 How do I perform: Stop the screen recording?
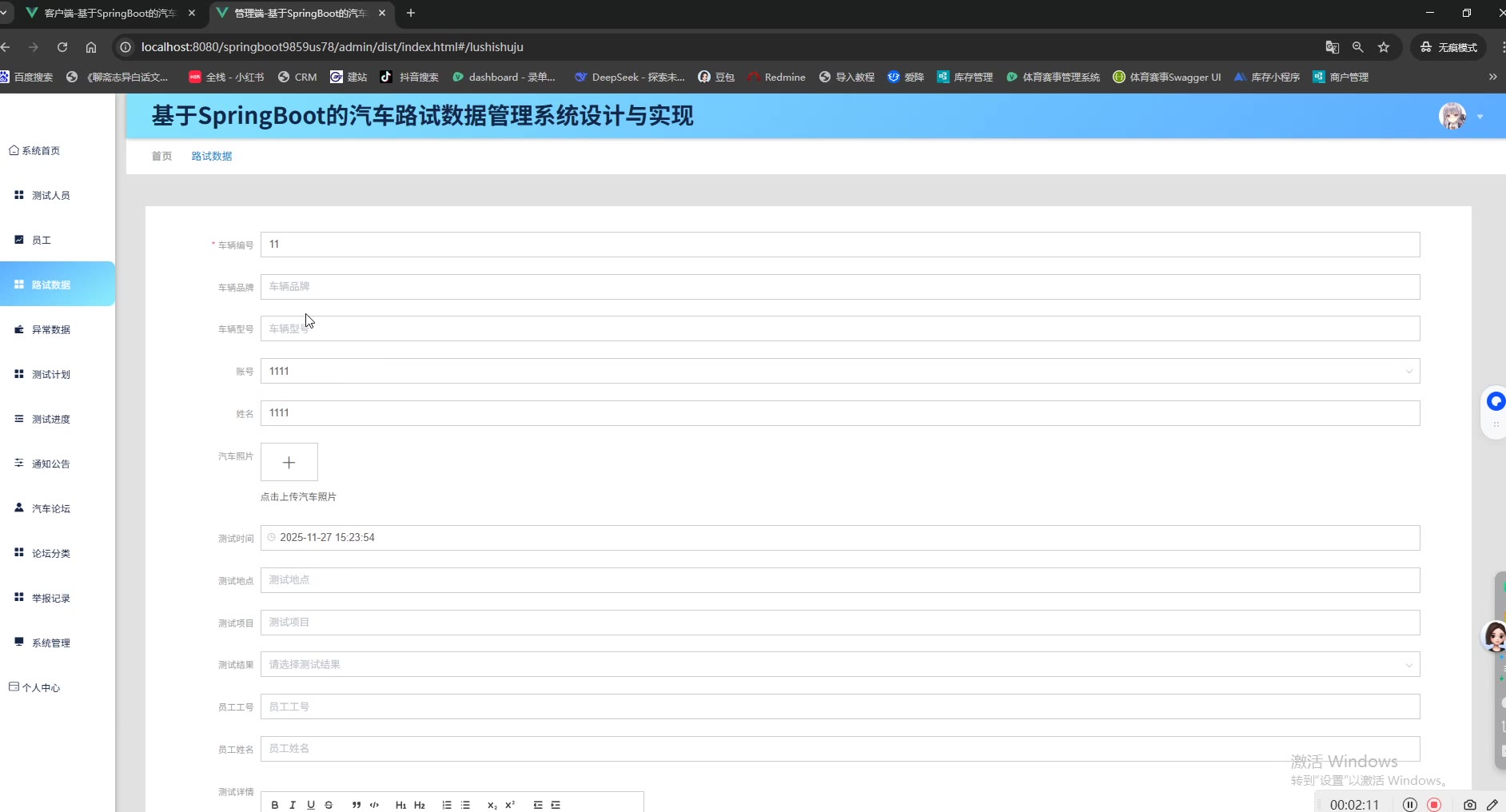pos(1434,805)
